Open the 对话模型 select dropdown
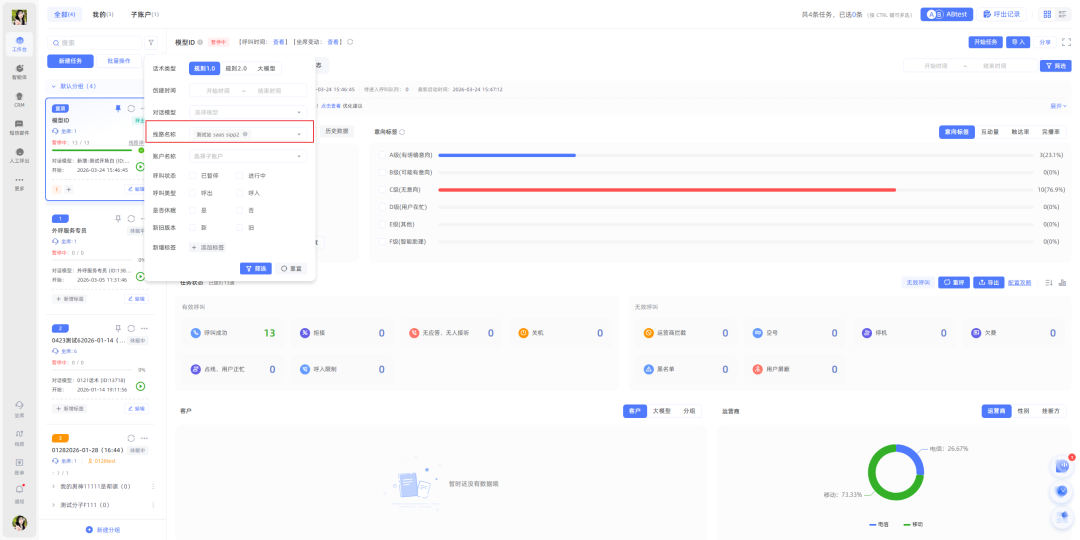The width and height of the screenshot is (1080, 540). coord(247,112)
